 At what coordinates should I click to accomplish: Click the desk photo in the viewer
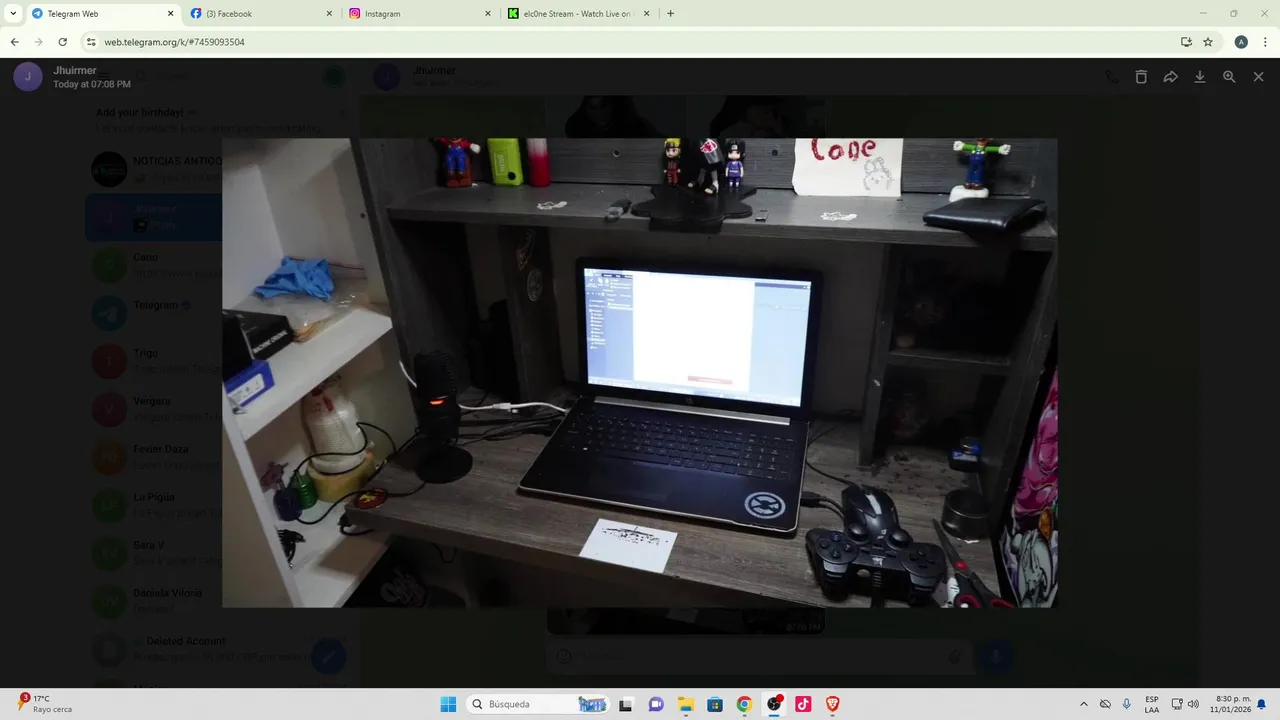tap(639, 373)
